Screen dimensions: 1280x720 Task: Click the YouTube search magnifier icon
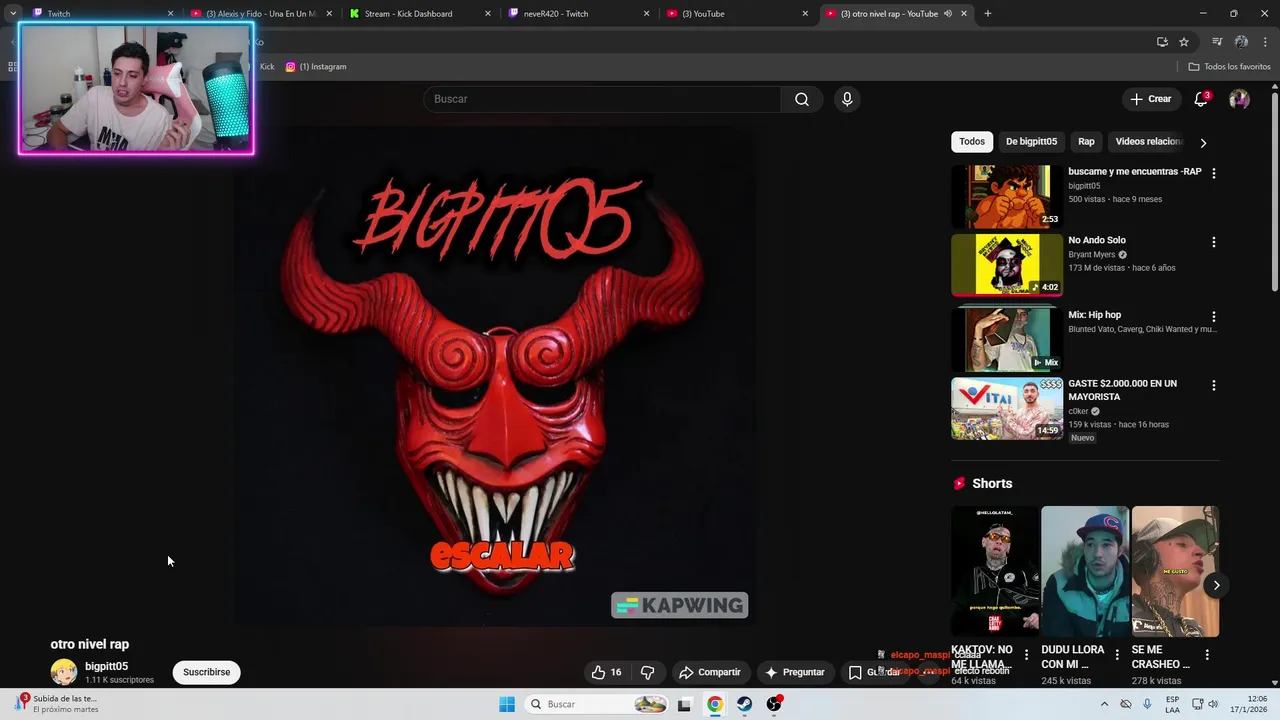coord(802,99)
